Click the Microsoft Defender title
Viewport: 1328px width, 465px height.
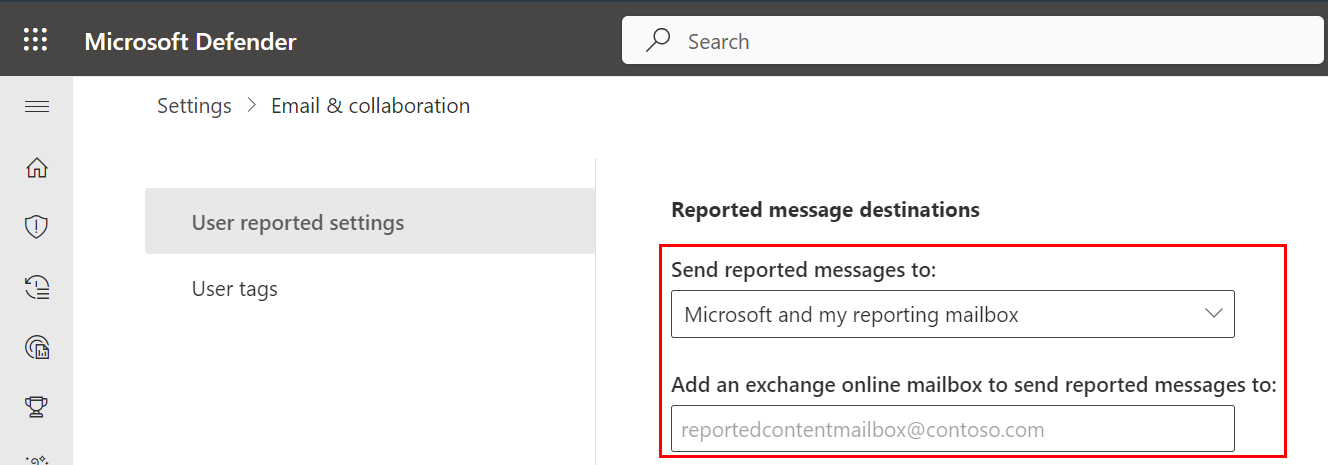click(190, 41)
